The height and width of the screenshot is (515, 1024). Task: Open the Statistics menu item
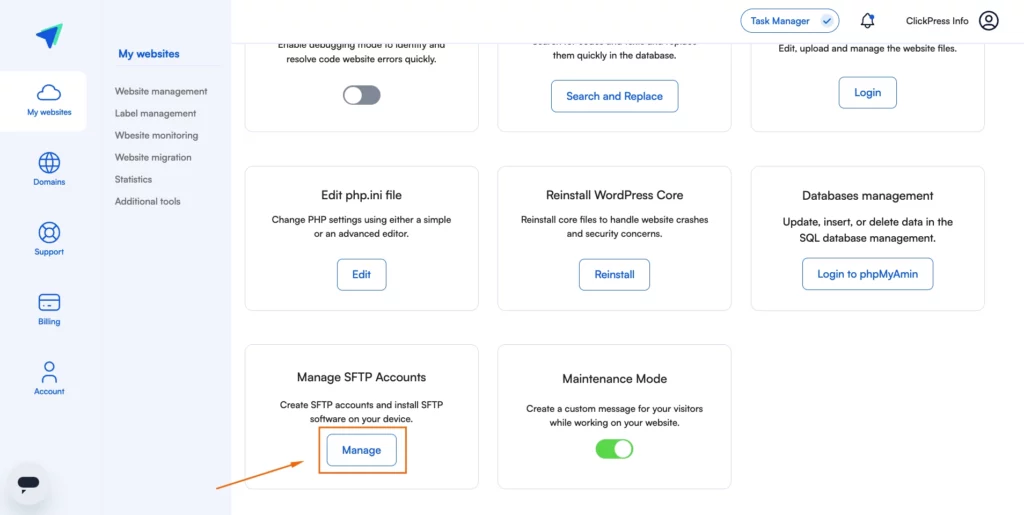click(133, 179)
